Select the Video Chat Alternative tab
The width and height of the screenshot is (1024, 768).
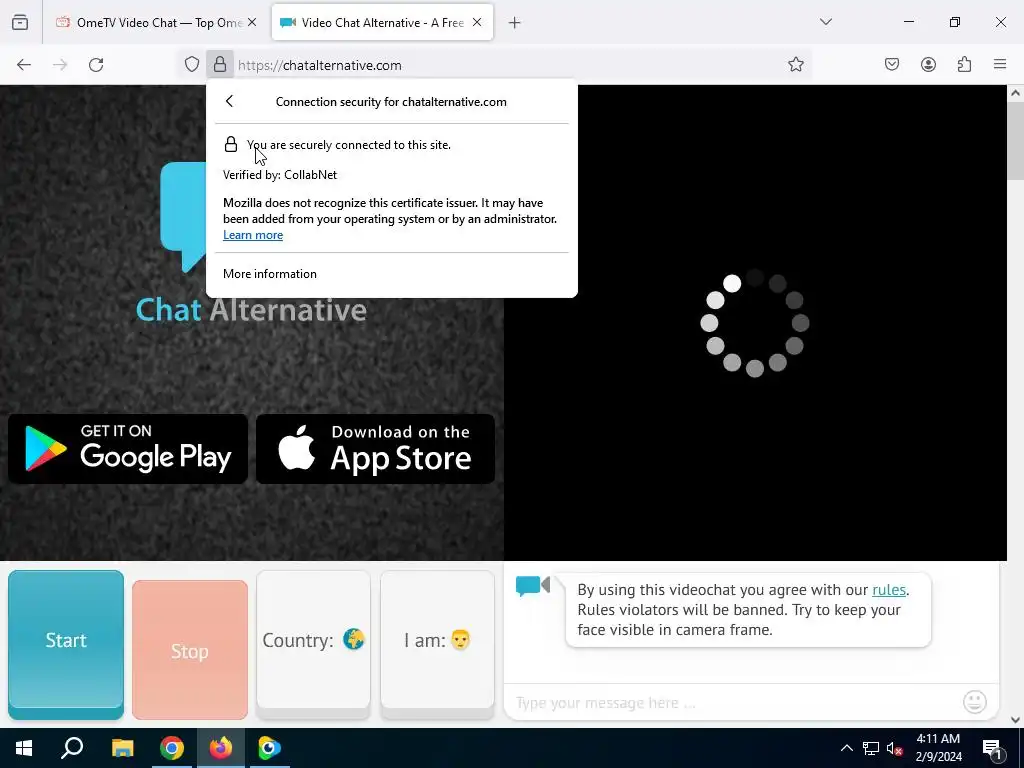tap(382, 22)
